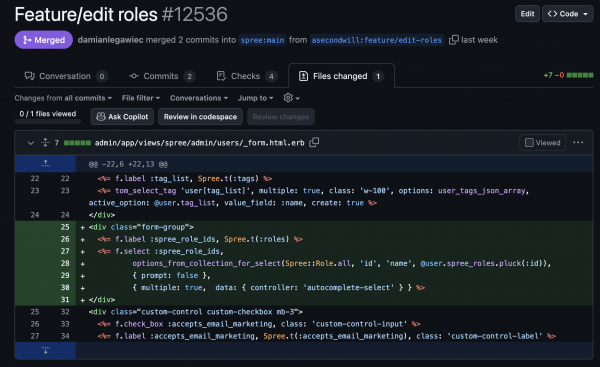Click the Checks tab checklist icon
Image resolution: width=600 pixels, height=367 pixels.
pos(221,76)
